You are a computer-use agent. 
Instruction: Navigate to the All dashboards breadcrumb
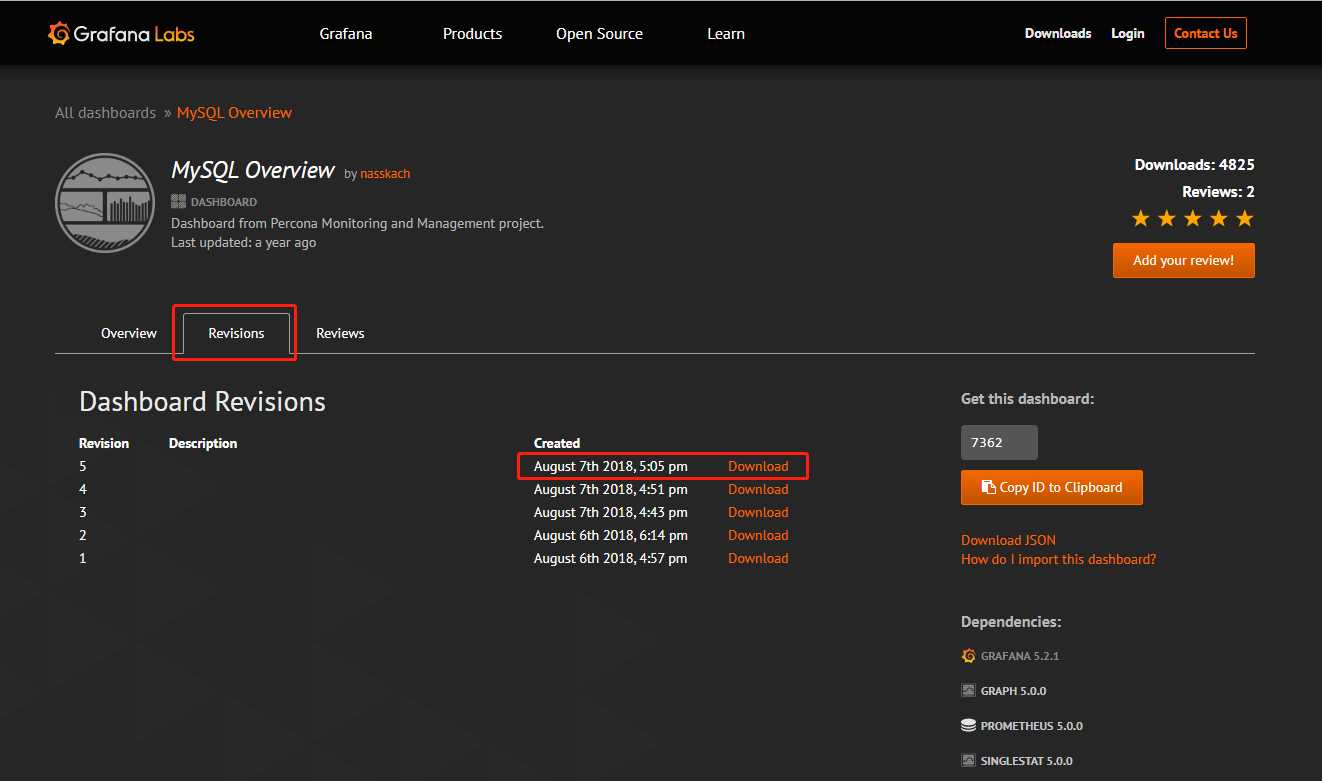[x=105, y=113]
